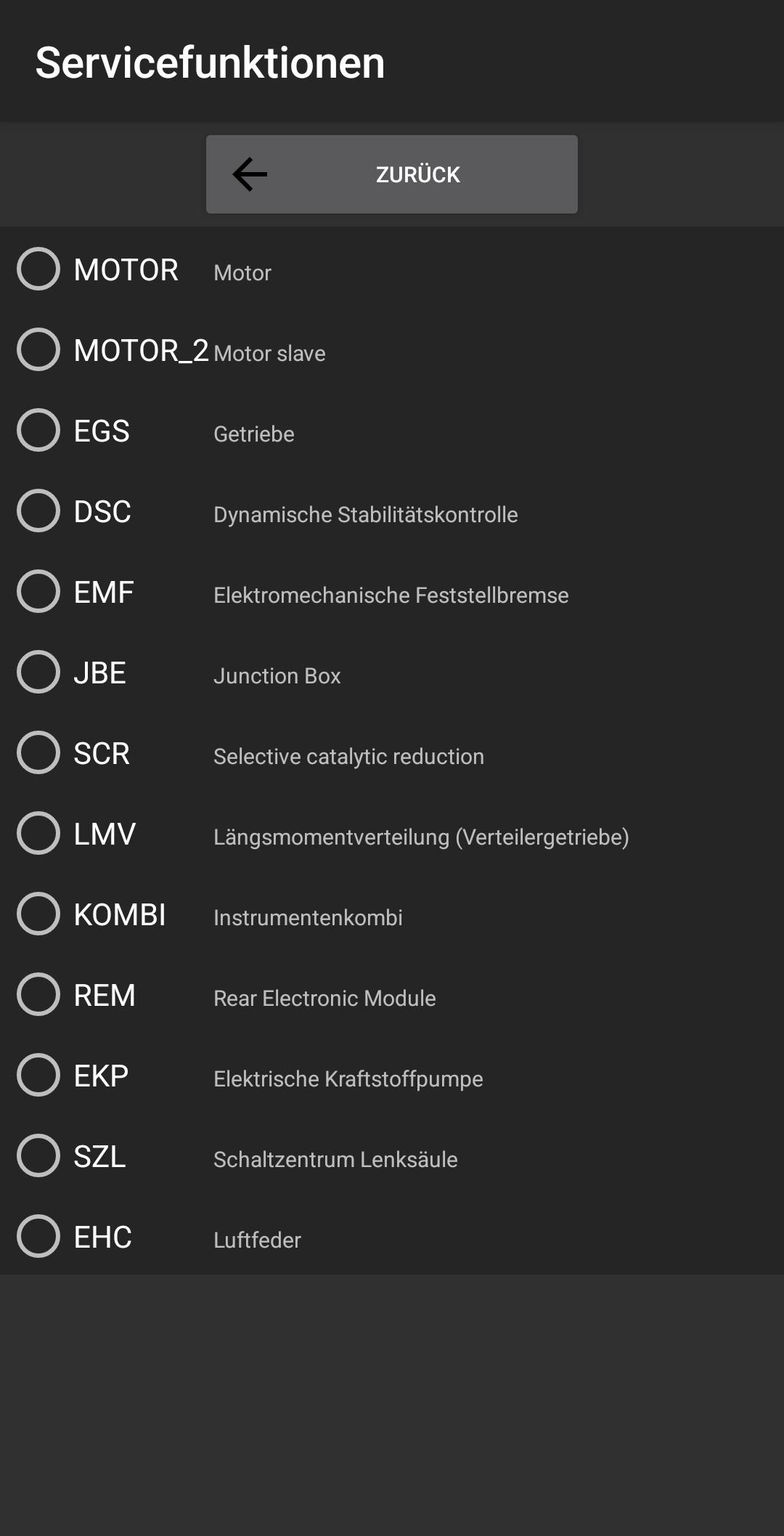The width and height of the screenshot is (784, 1536).
Task: Tap the Dynamische Stabilitätskontrolle label
Action: 366,515
